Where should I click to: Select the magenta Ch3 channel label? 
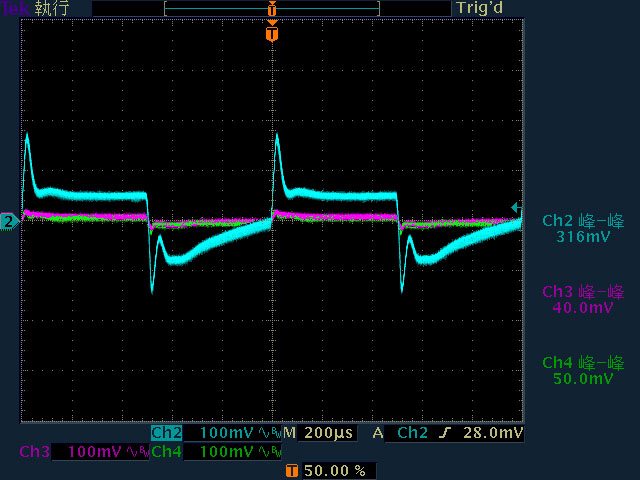[34, 452]
